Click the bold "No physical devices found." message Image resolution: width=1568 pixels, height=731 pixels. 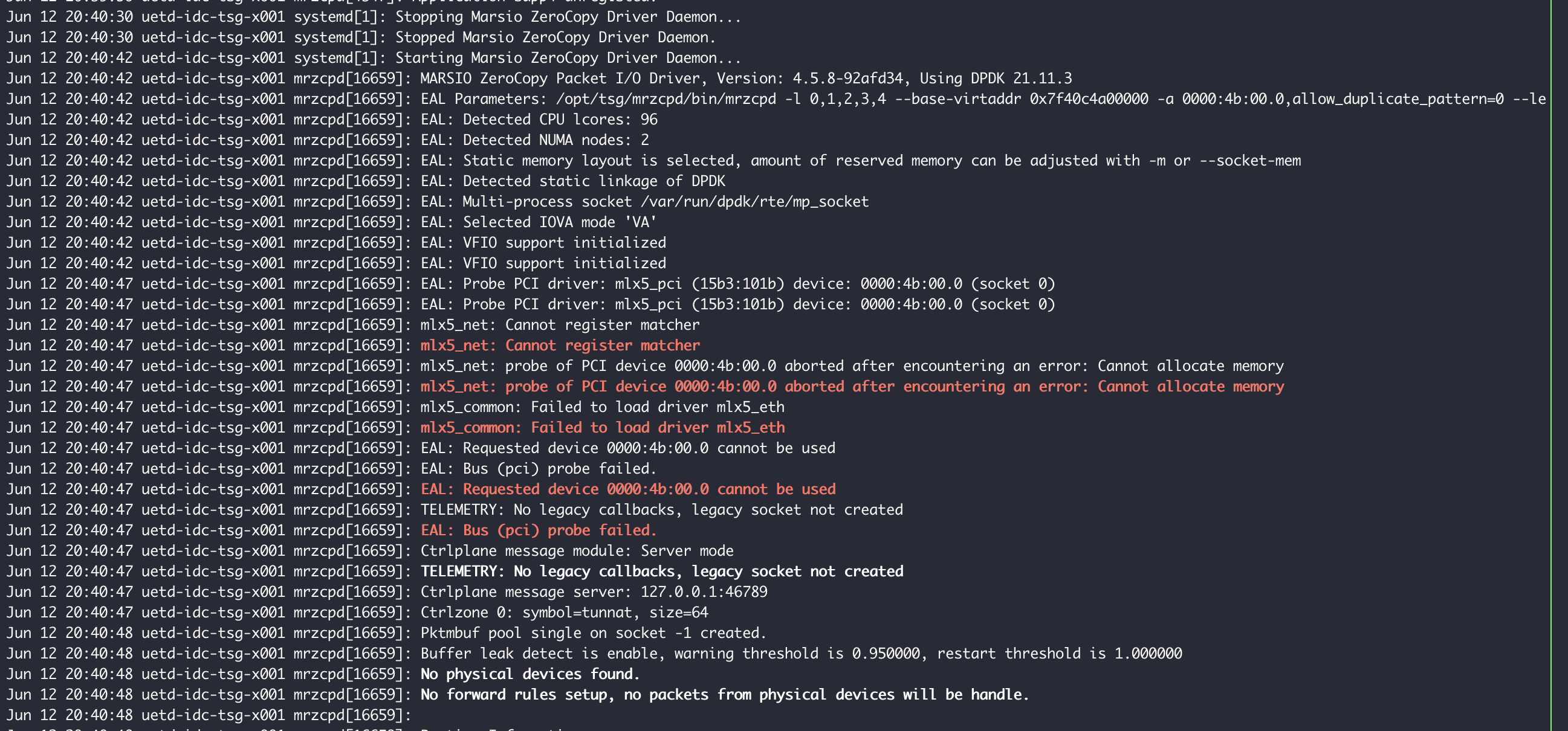pyautogui.click(x=530, y=674)
